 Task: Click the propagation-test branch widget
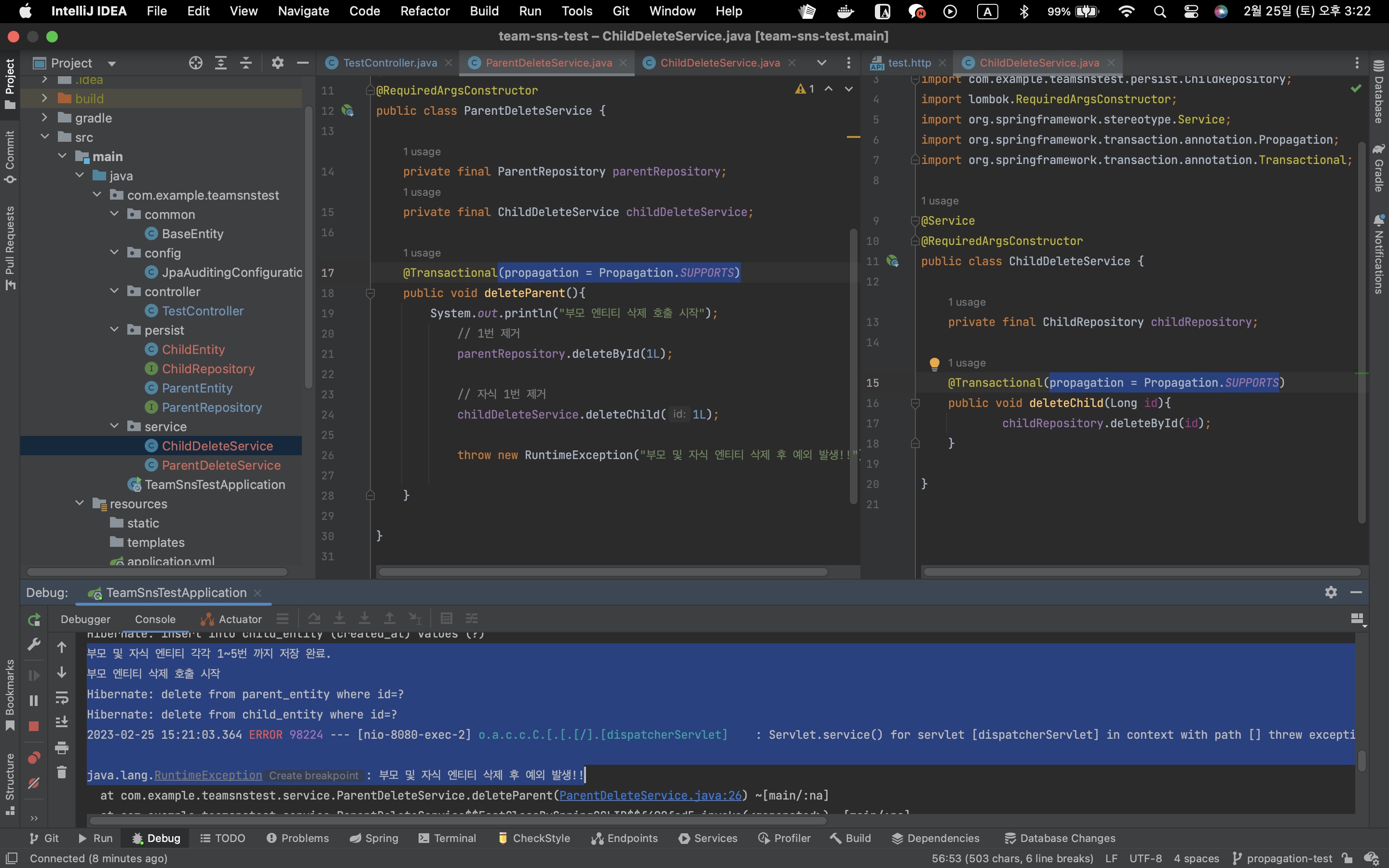[x=1282, y=858]
